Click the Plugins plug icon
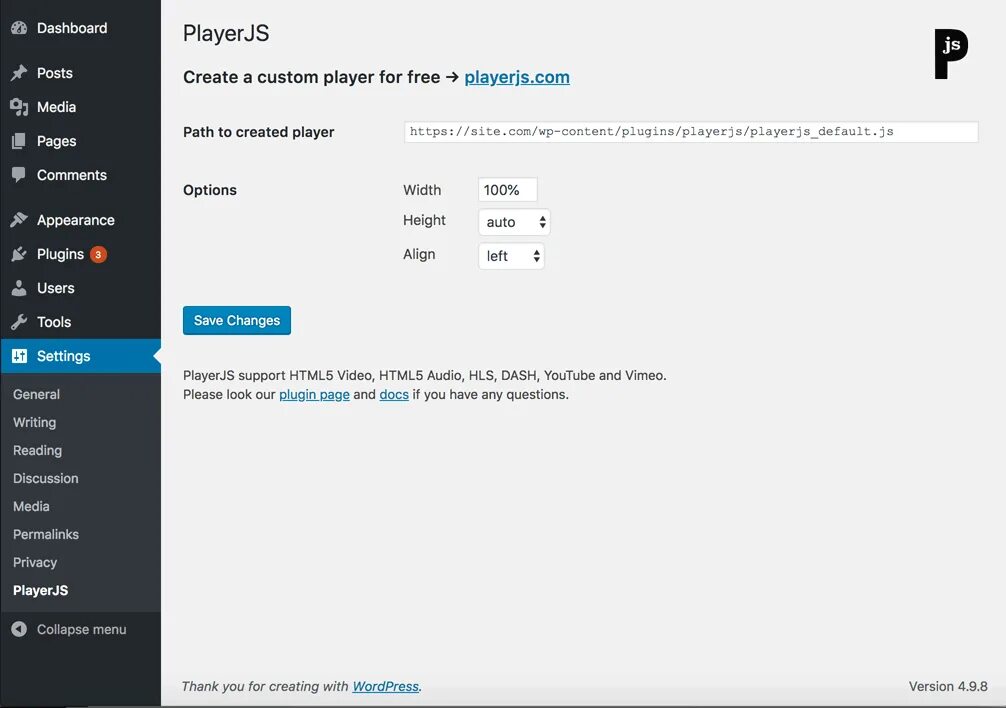The image size is (1006, 708). [x=19, y=254]
